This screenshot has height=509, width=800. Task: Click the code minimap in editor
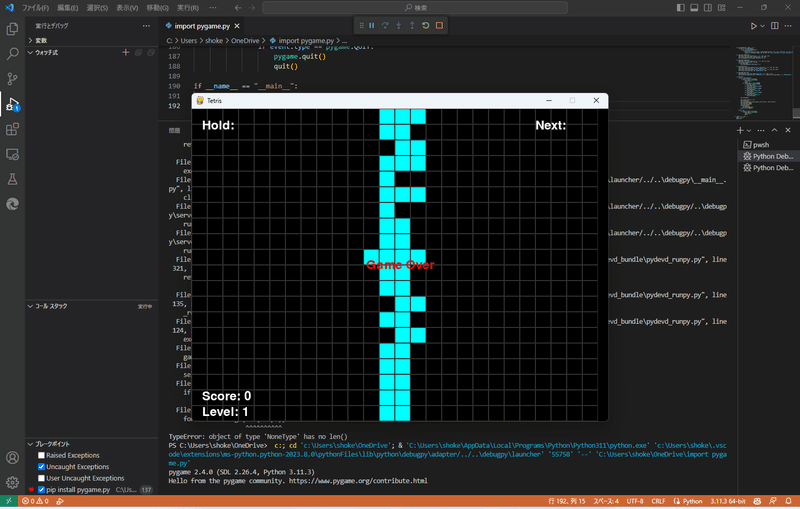coord(764,82)
